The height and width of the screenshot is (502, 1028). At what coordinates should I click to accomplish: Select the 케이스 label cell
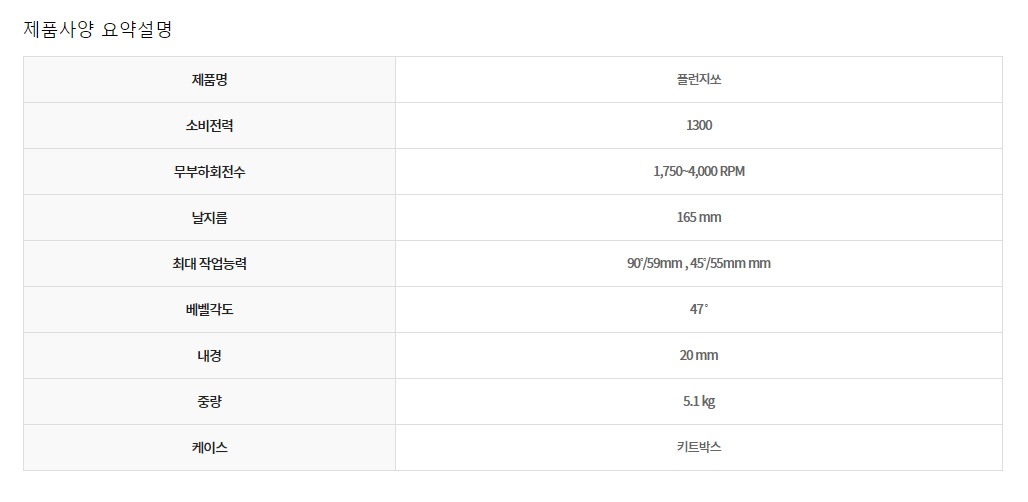(209, 447)
